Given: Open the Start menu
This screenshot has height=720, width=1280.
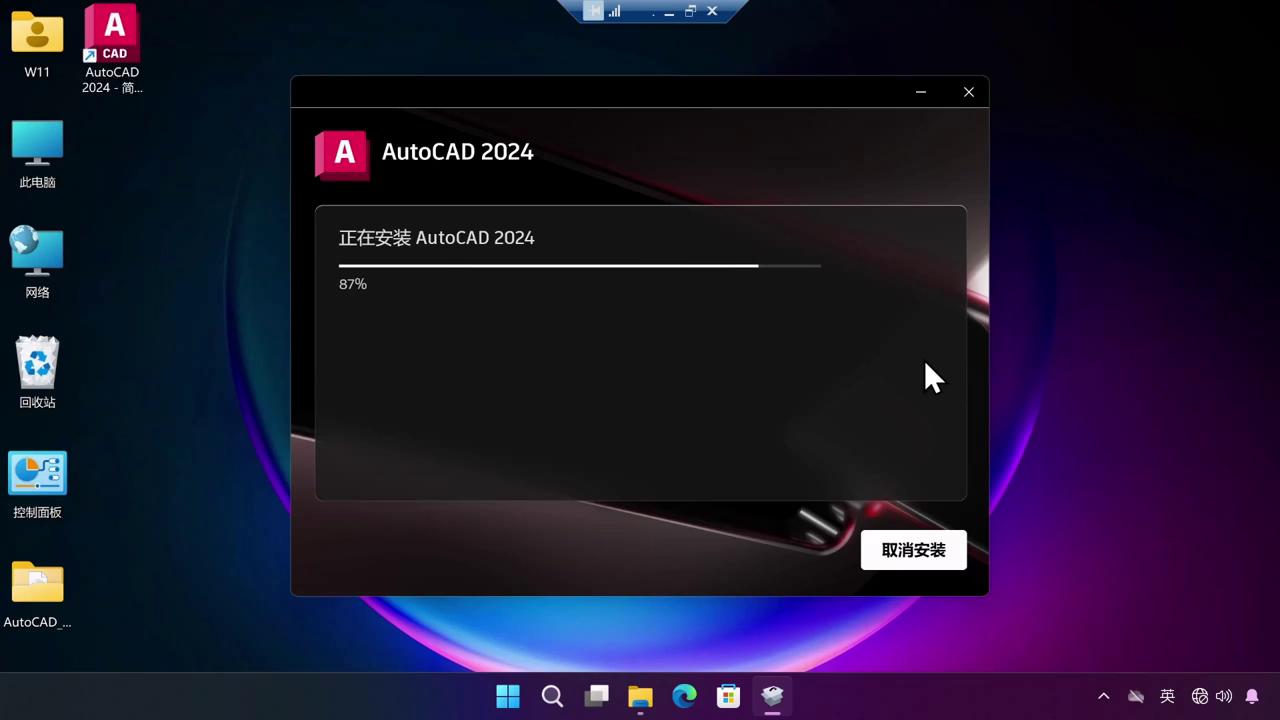Looking at the screenshot, I should (508, 695).
